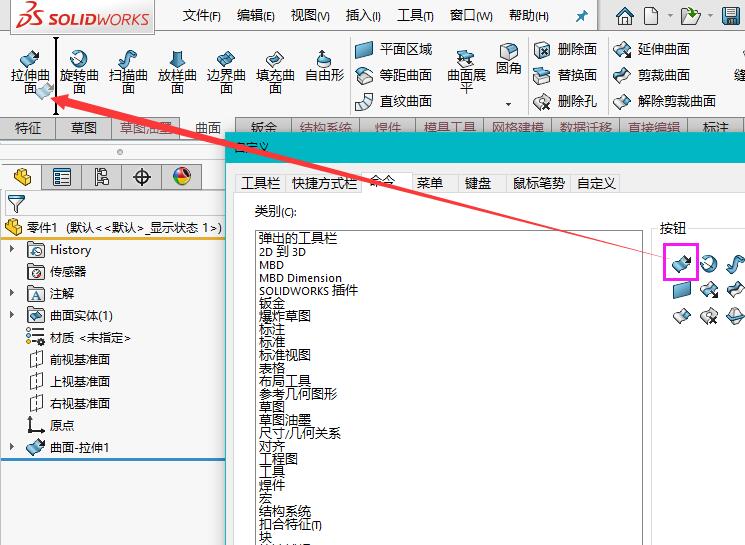The image size is (745, 545).
Task: Click the Boundary Surface (边界曲面) tool
Action: click(226, 72)
